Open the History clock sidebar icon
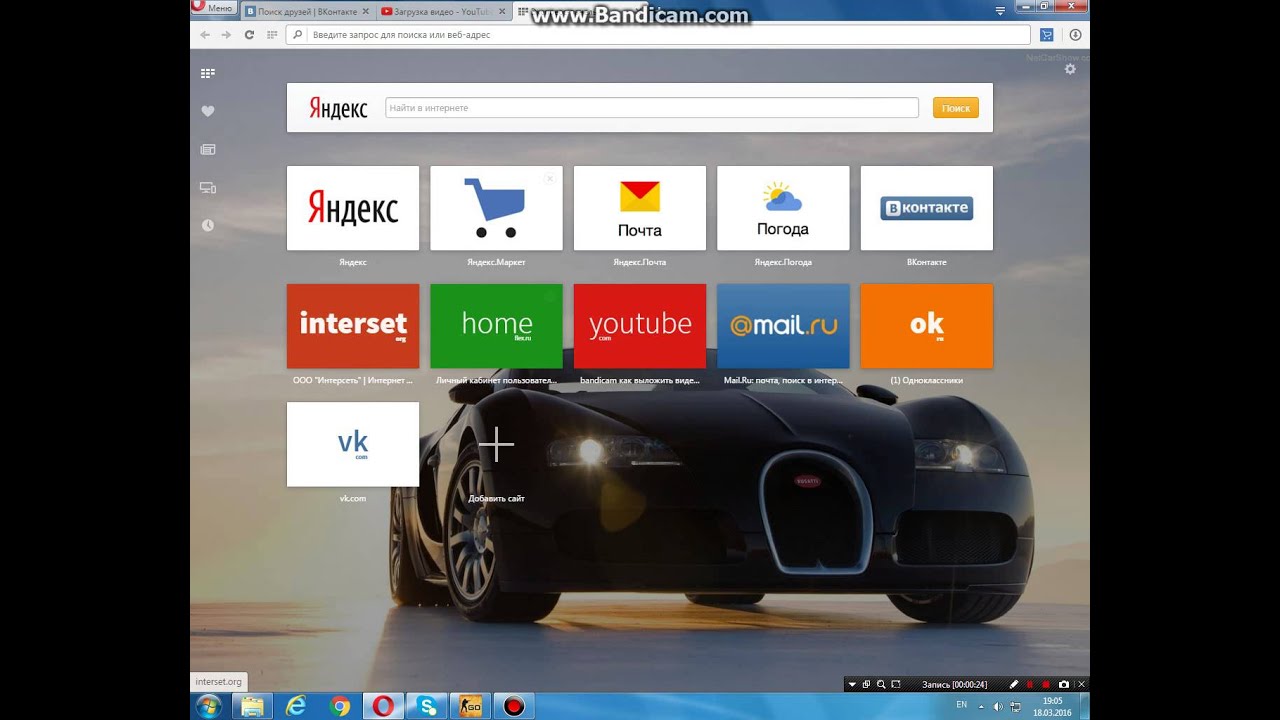The height and width of the screenshot is (720, 1280). tap(208, 225)
